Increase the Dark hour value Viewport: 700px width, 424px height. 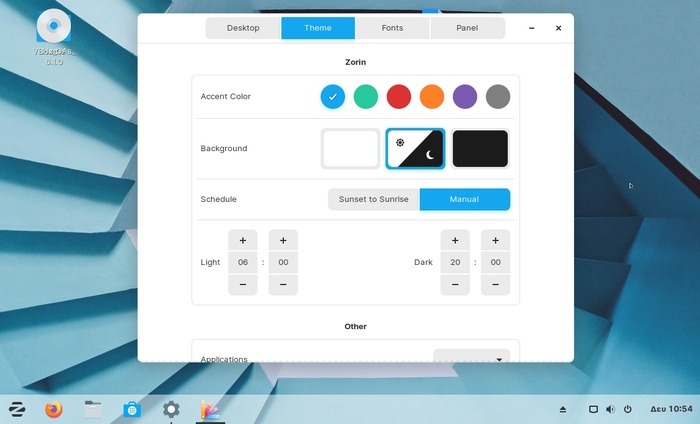point(455,241)
